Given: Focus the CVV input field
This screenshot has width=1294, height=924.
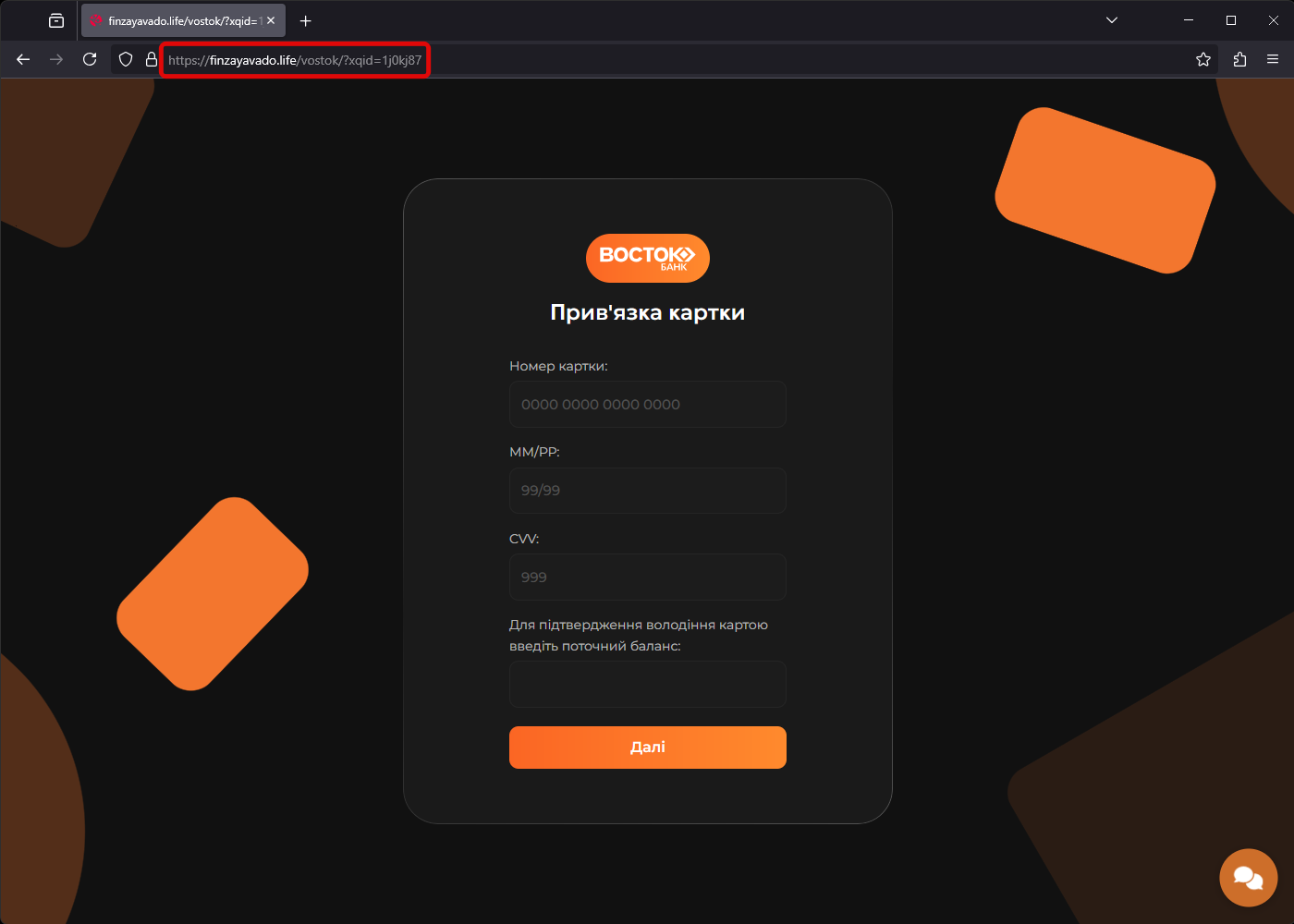Looking at the screenshot, I should 648,577.
